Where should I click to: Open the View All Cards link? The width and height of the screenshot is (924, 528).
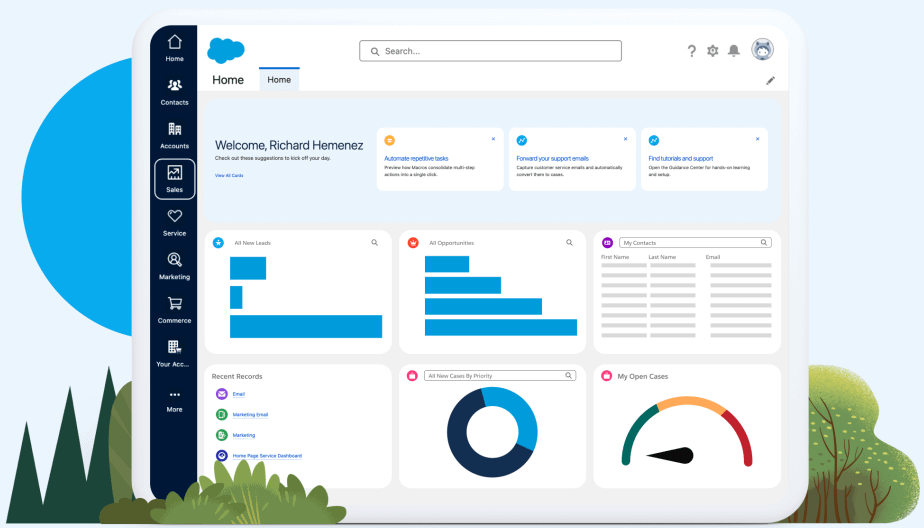coord(229,176)
